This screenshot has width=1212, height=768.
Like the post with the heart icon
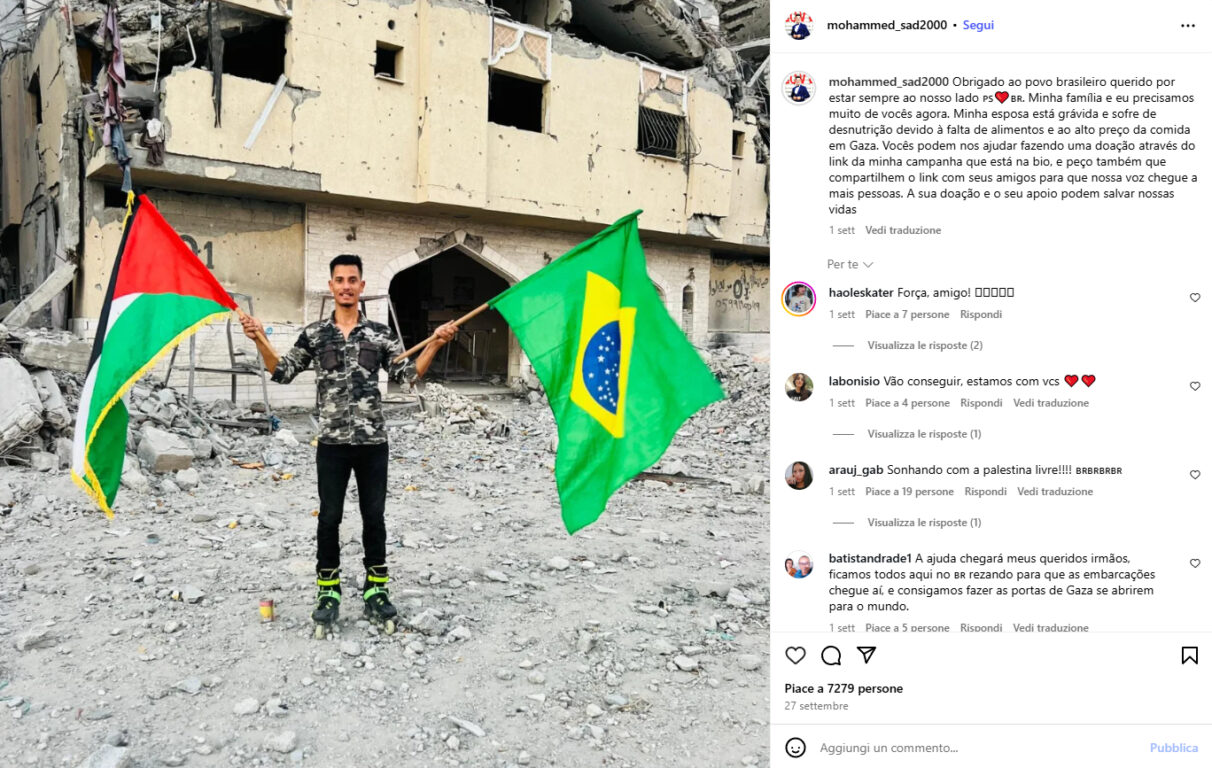(x=795, y=656)
